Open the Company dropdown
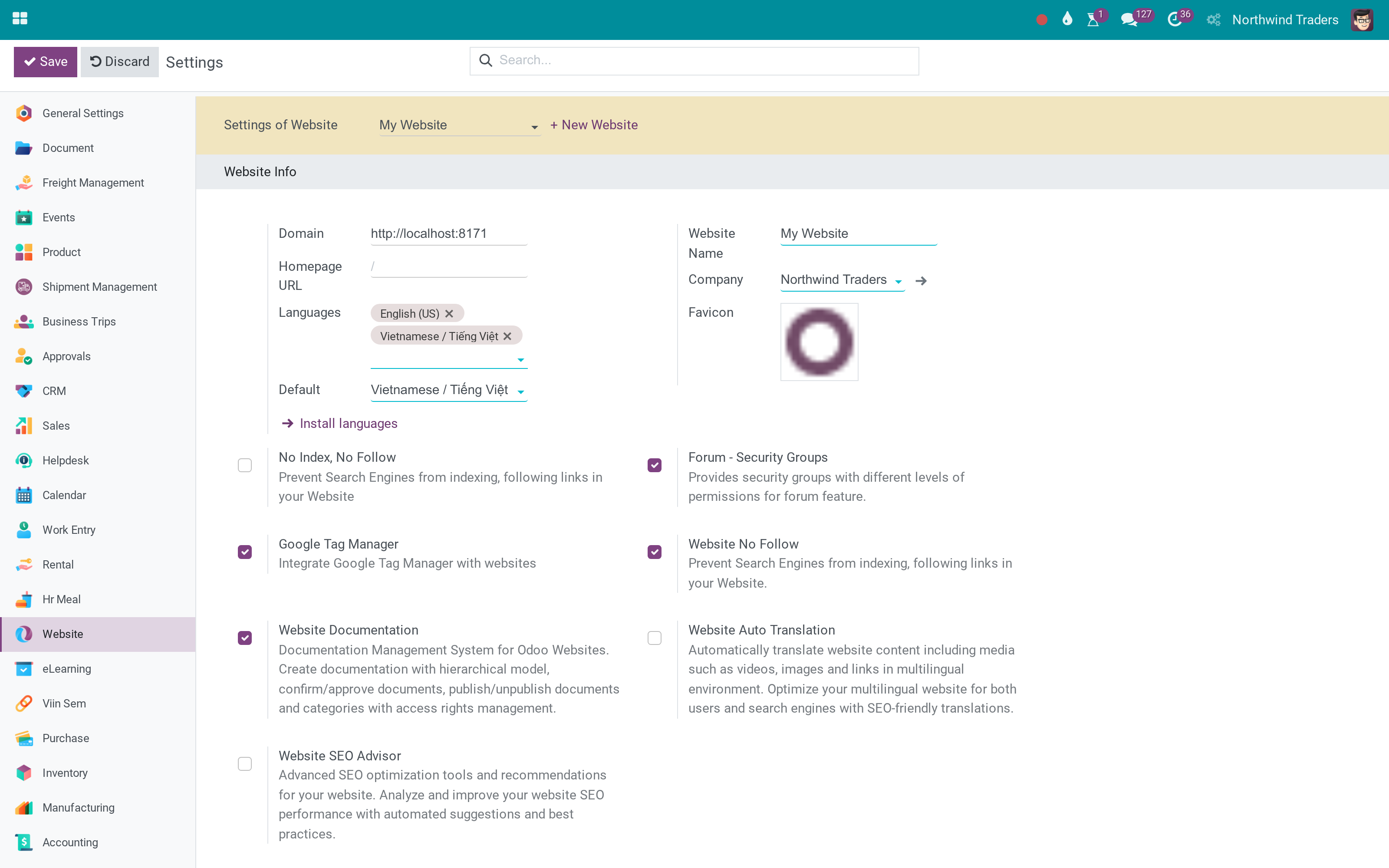Screen dimensions: 1389x868 [x=843, y=280]
